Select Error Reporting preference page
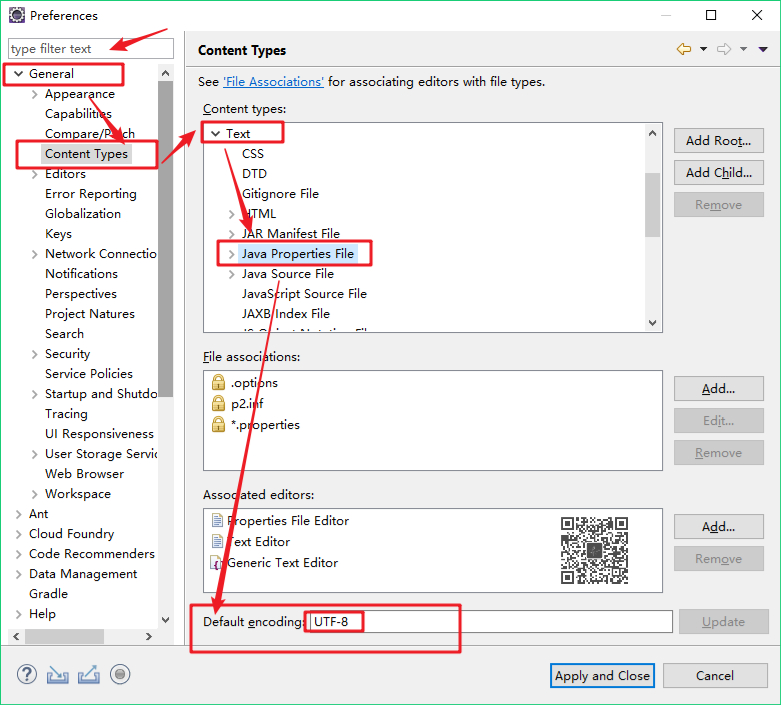 [x=91, y=194]
